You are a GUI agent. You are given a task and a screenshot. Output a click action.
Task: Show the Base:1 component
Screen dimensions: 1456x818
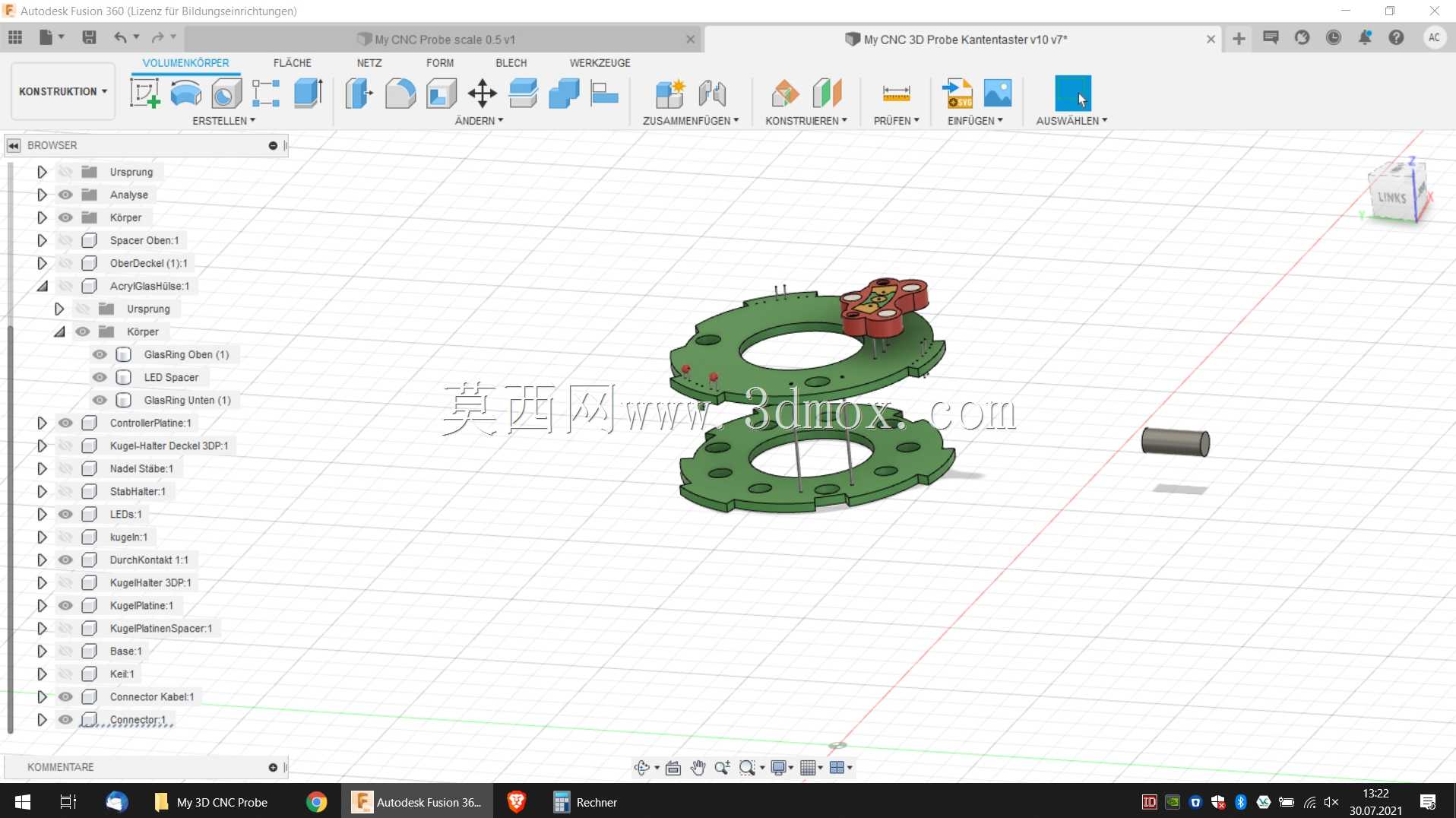click(65, 651)
